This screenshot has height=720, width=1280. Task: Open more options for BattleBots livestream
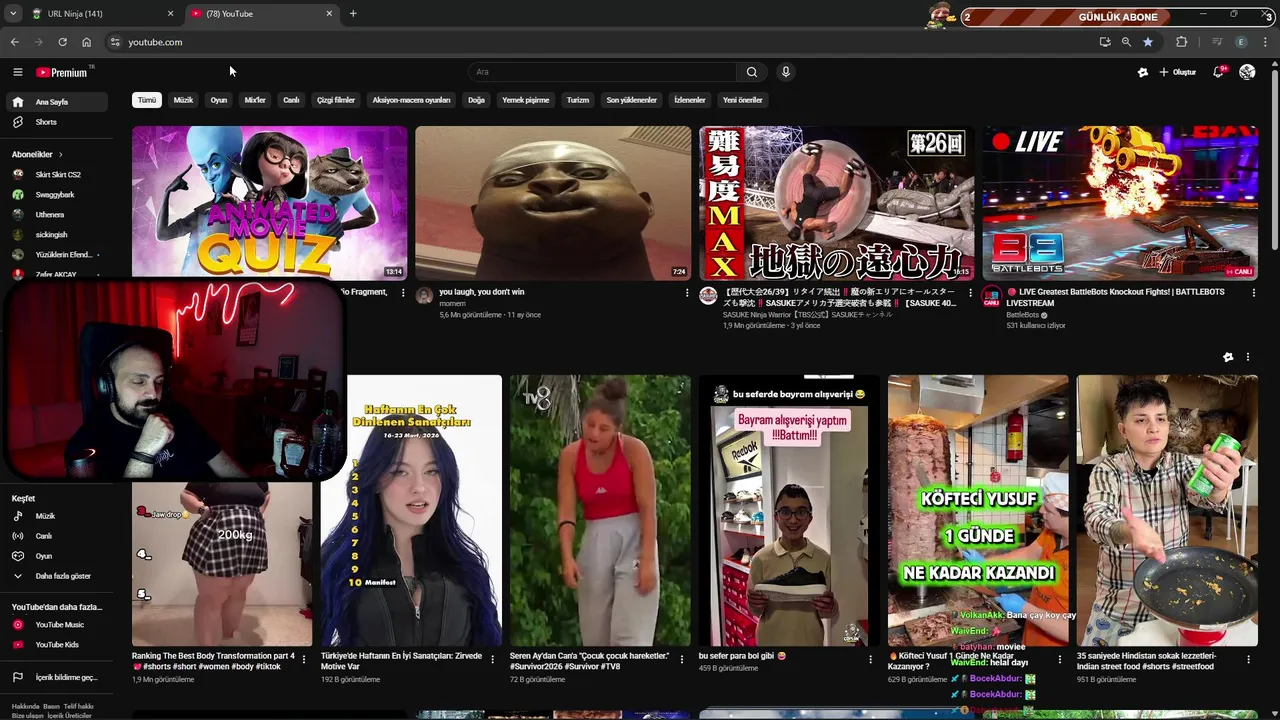pyautogui.click(x=1254, y=293)
